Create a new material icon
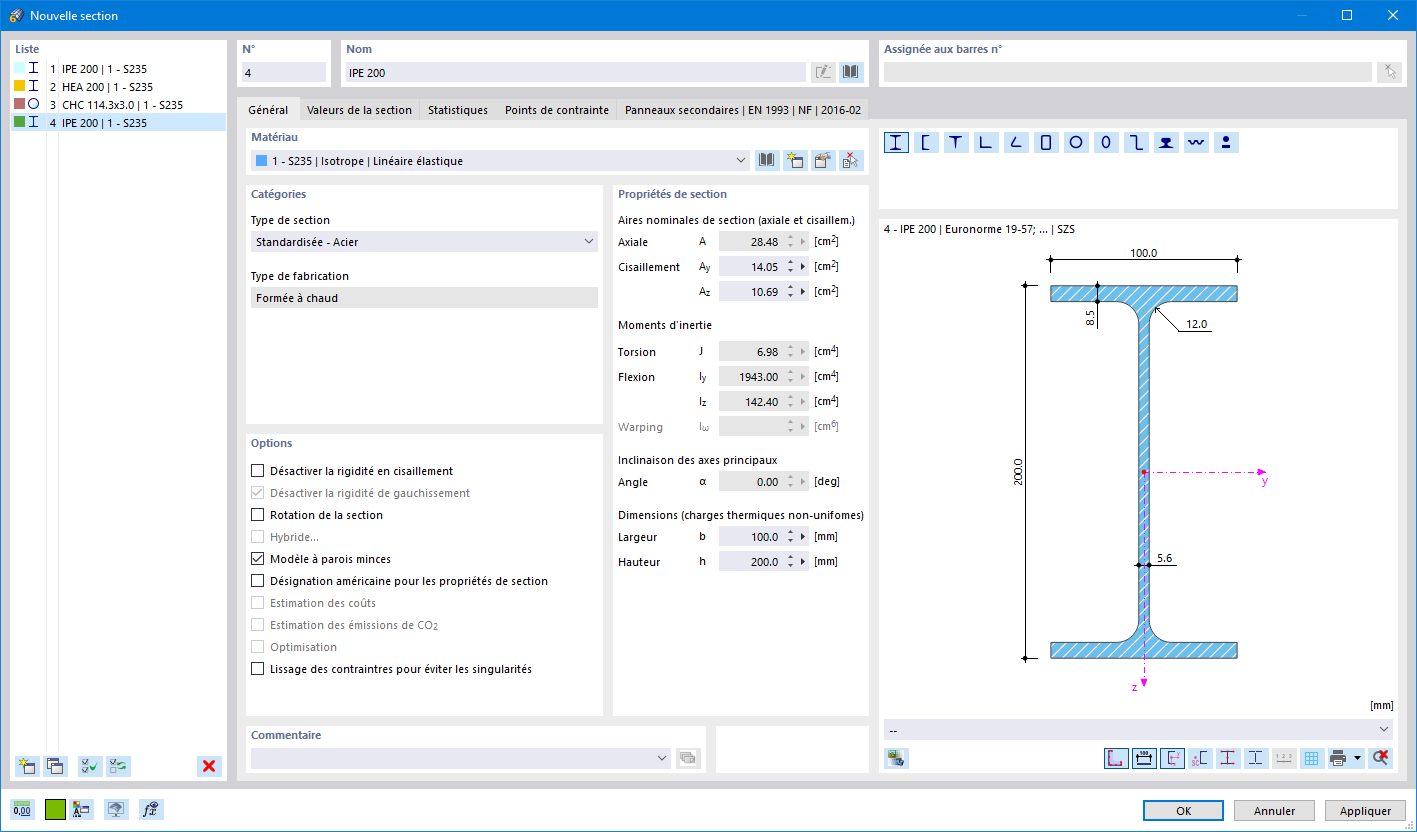Image resolution: width=1417 pixels, height=832 pixels. [x=795, y=161]
